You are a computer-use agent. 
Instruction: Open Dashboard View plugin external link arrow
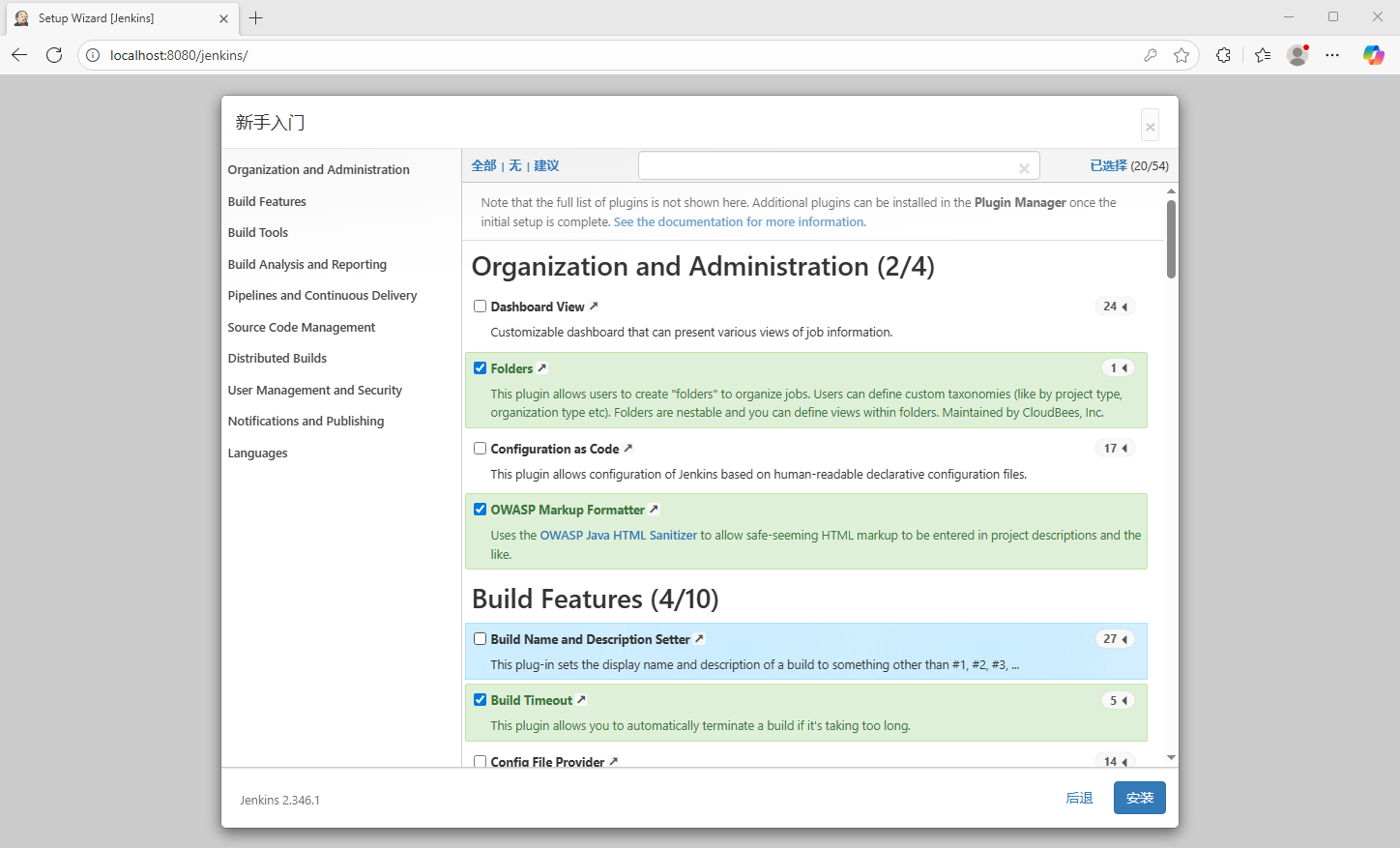coord(594,307)
